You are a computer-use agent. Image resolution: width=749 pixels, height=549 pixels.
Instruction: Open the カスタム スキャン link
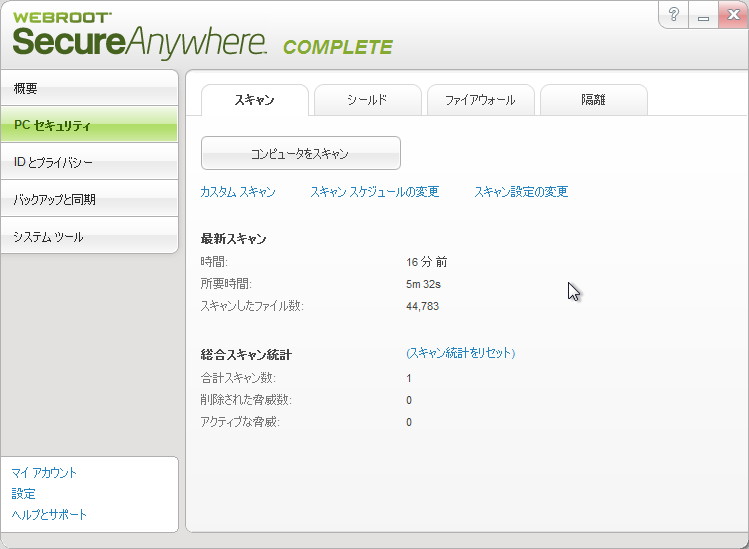point(238,192)
